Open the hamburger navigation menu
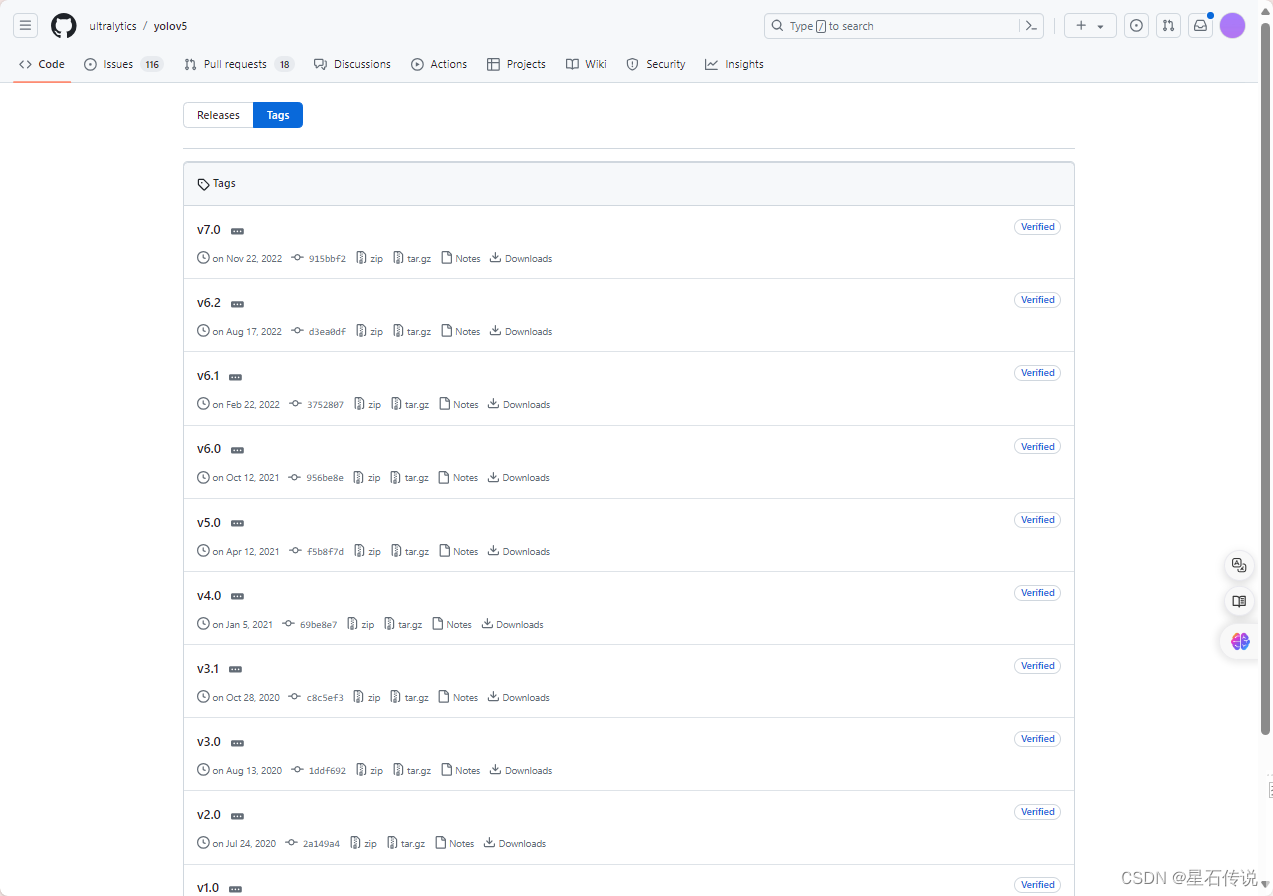The width and height of the screenshot is (1273, 896). coord(26,26)
